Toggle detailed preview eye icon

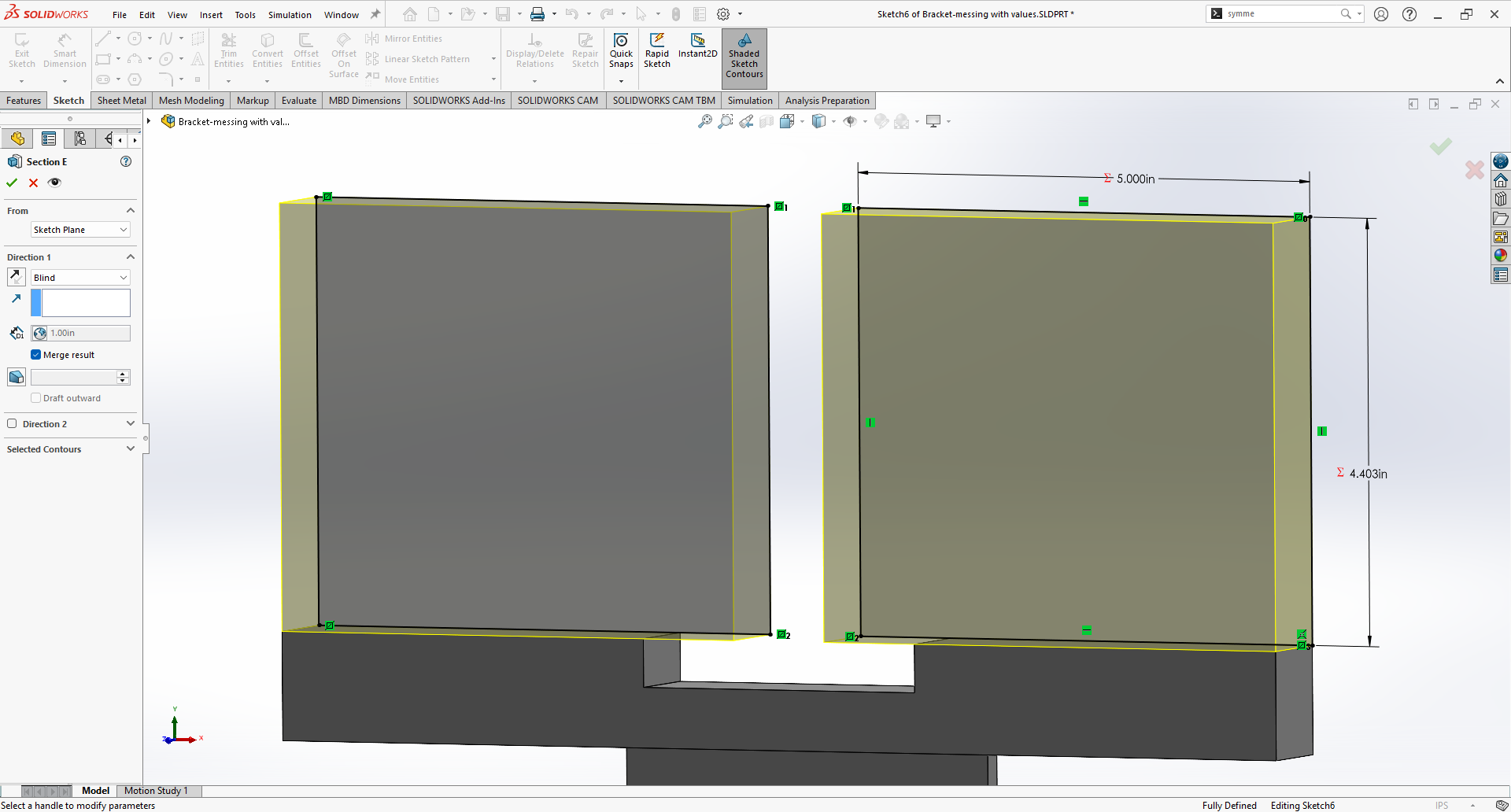click(x=54, y=183)
